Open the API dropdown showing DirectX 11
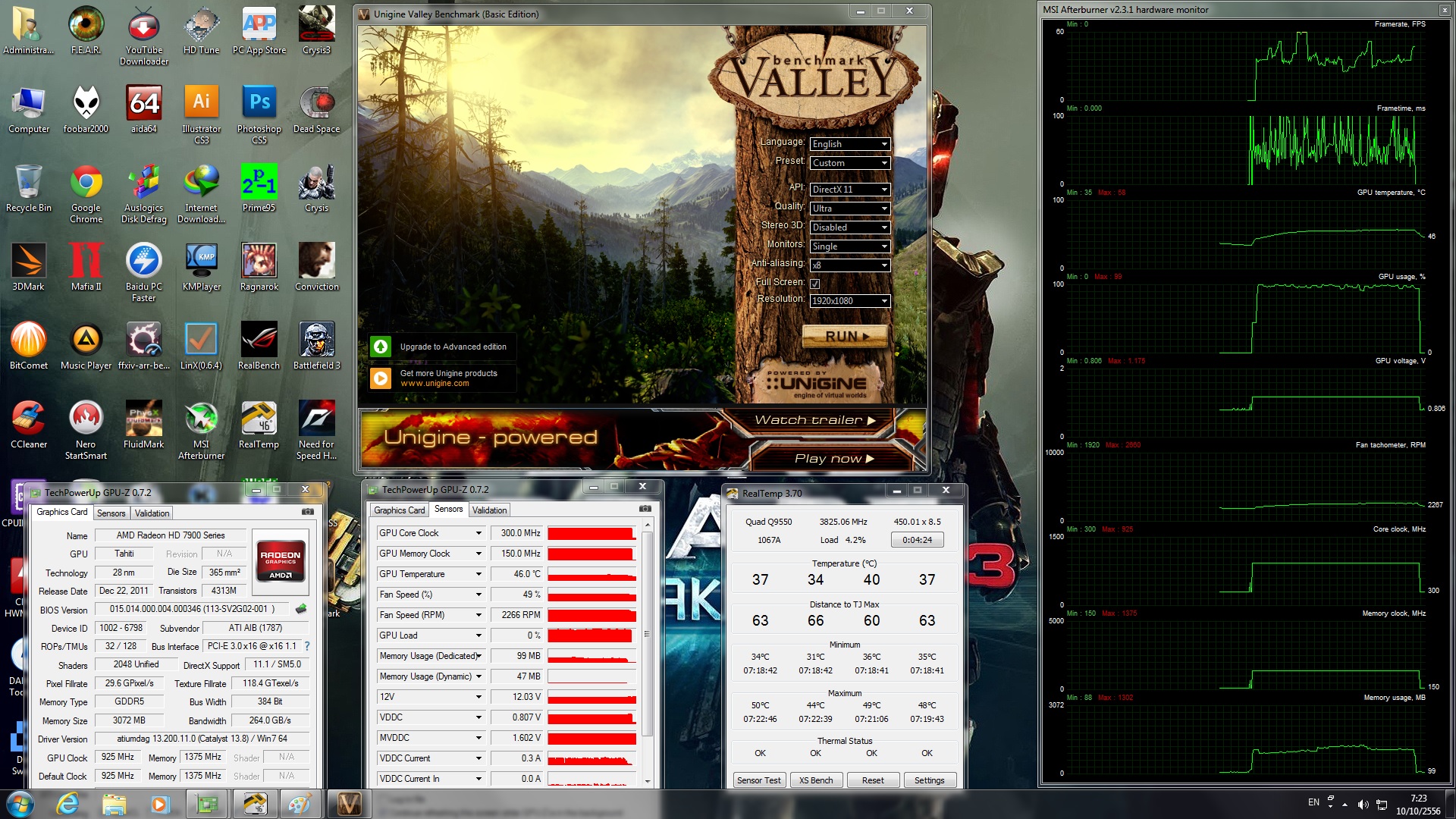1456x819 pixels. point(849,190)
